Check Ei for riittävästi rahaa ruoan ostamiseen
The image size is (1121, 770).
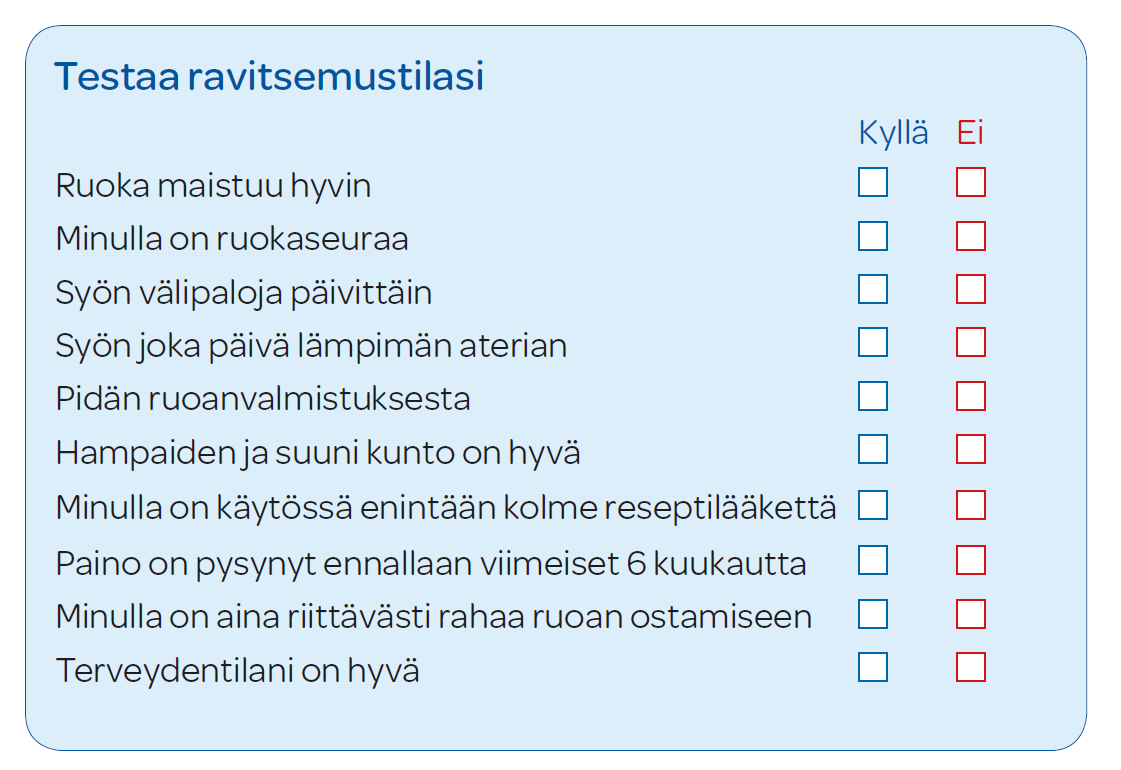pyautogui.click(x=971, y=614)
